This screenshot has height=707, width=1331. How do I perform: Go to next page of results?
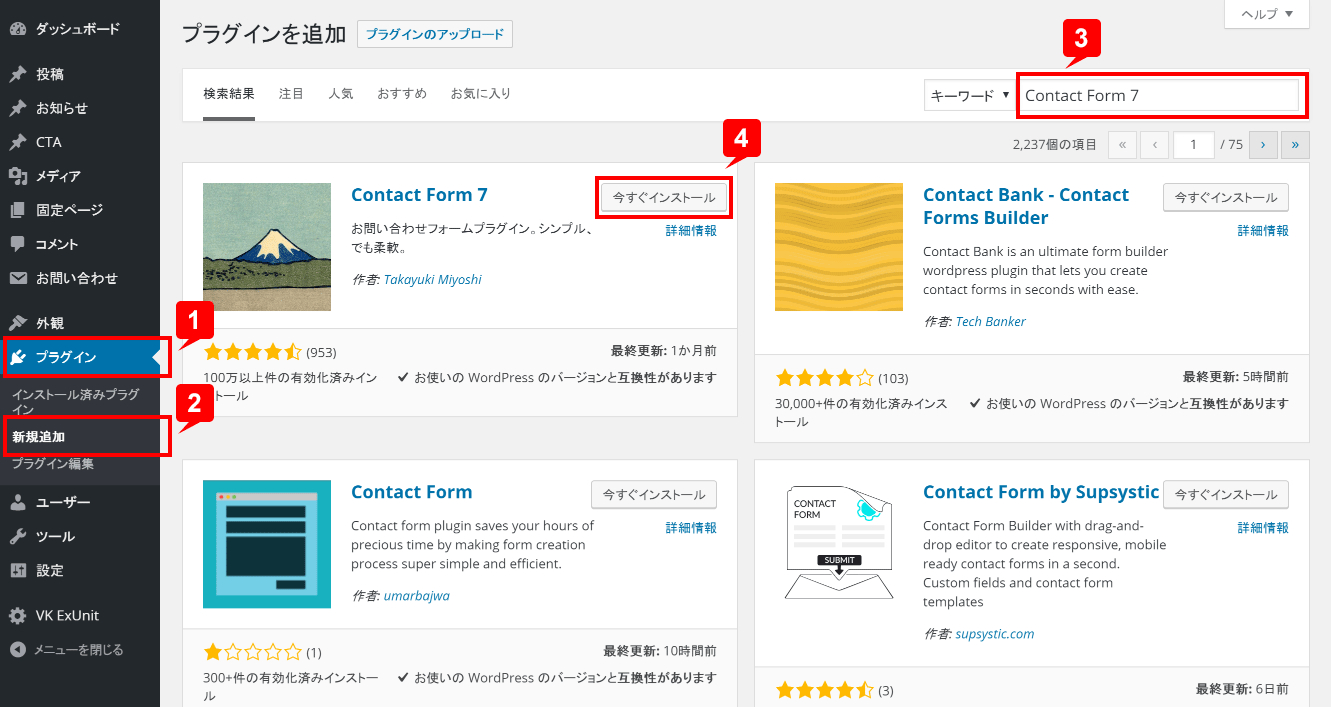tap(1263, 145)
